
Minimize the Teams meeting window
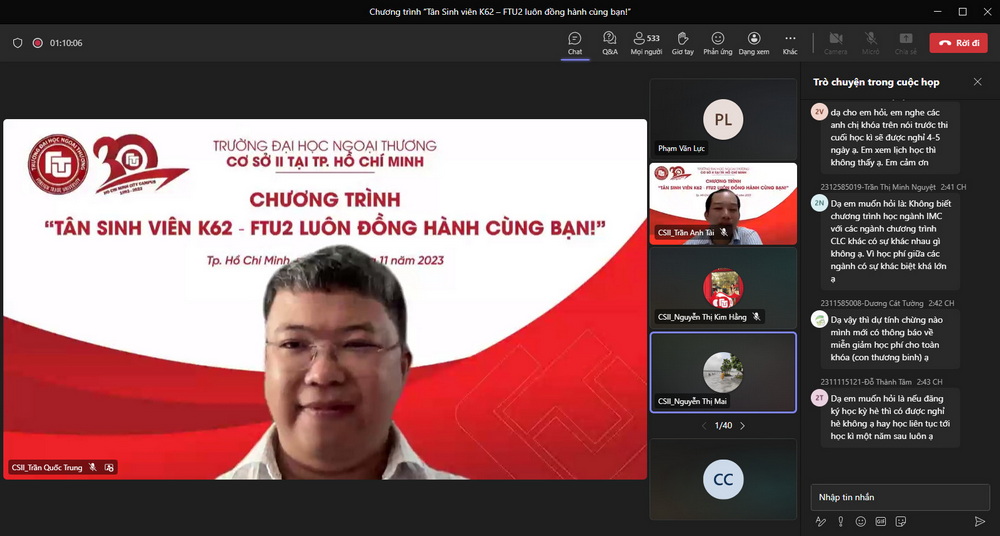click(938, 11)
